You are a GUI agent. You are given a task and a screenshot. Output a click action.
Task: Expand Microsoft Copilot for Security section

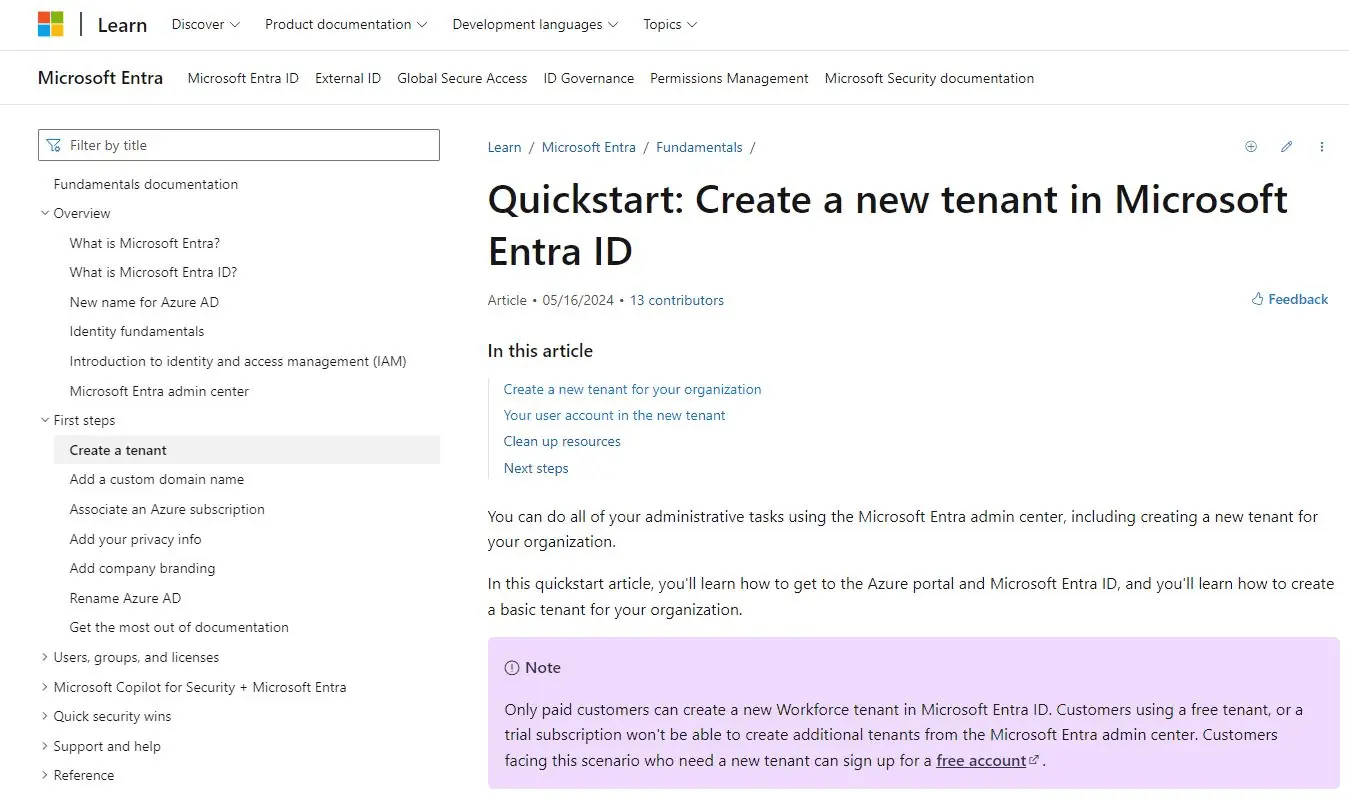[45, 687]
